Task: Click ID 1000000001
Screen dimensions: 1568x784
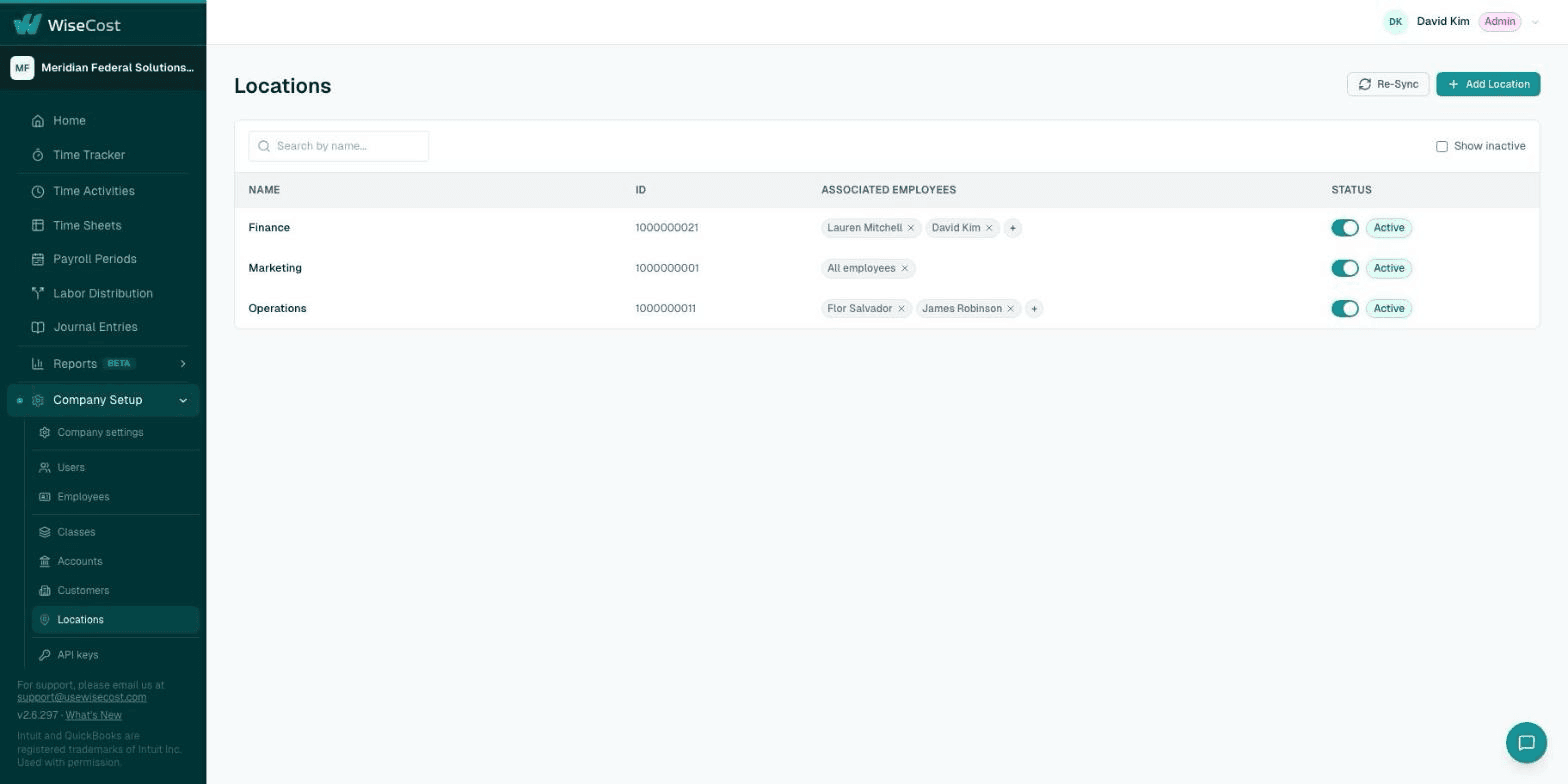Action: coord(667,268)
